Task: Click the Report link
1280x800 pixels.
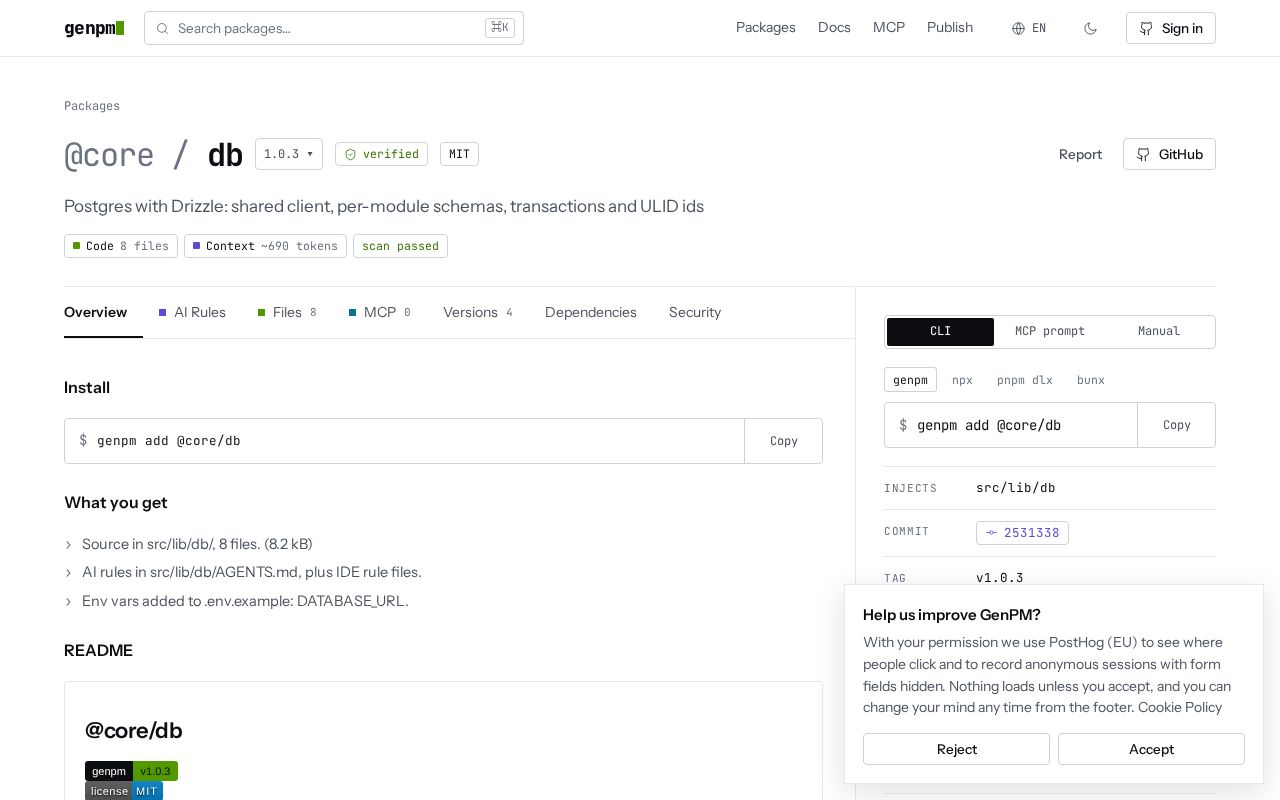Action: (1080, 154)
